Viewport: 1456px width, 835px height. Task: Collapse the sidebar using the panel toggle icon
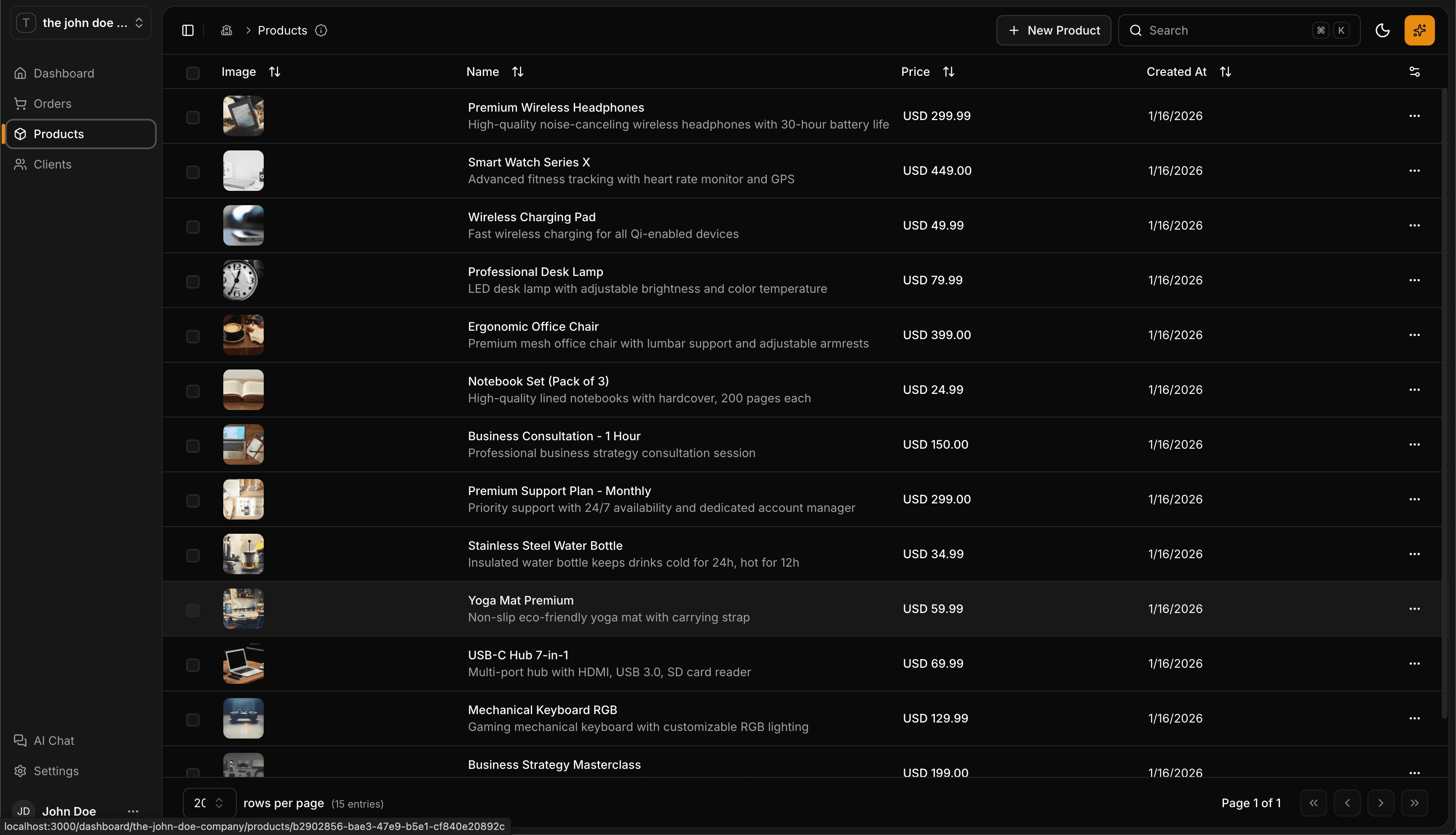point(187,30)
